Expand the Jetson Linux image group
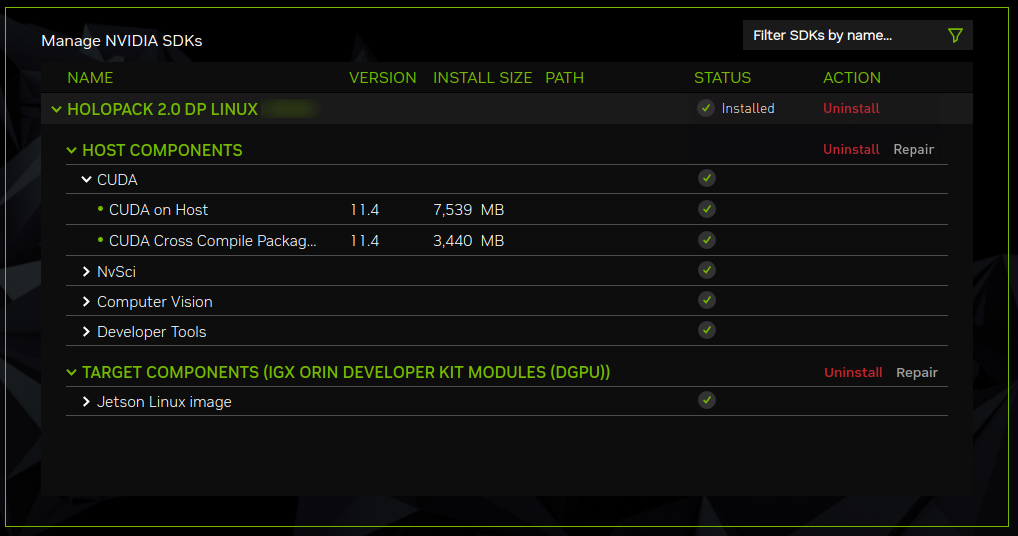The width and height of the screenshot is (1018, 536). [86, 402]
